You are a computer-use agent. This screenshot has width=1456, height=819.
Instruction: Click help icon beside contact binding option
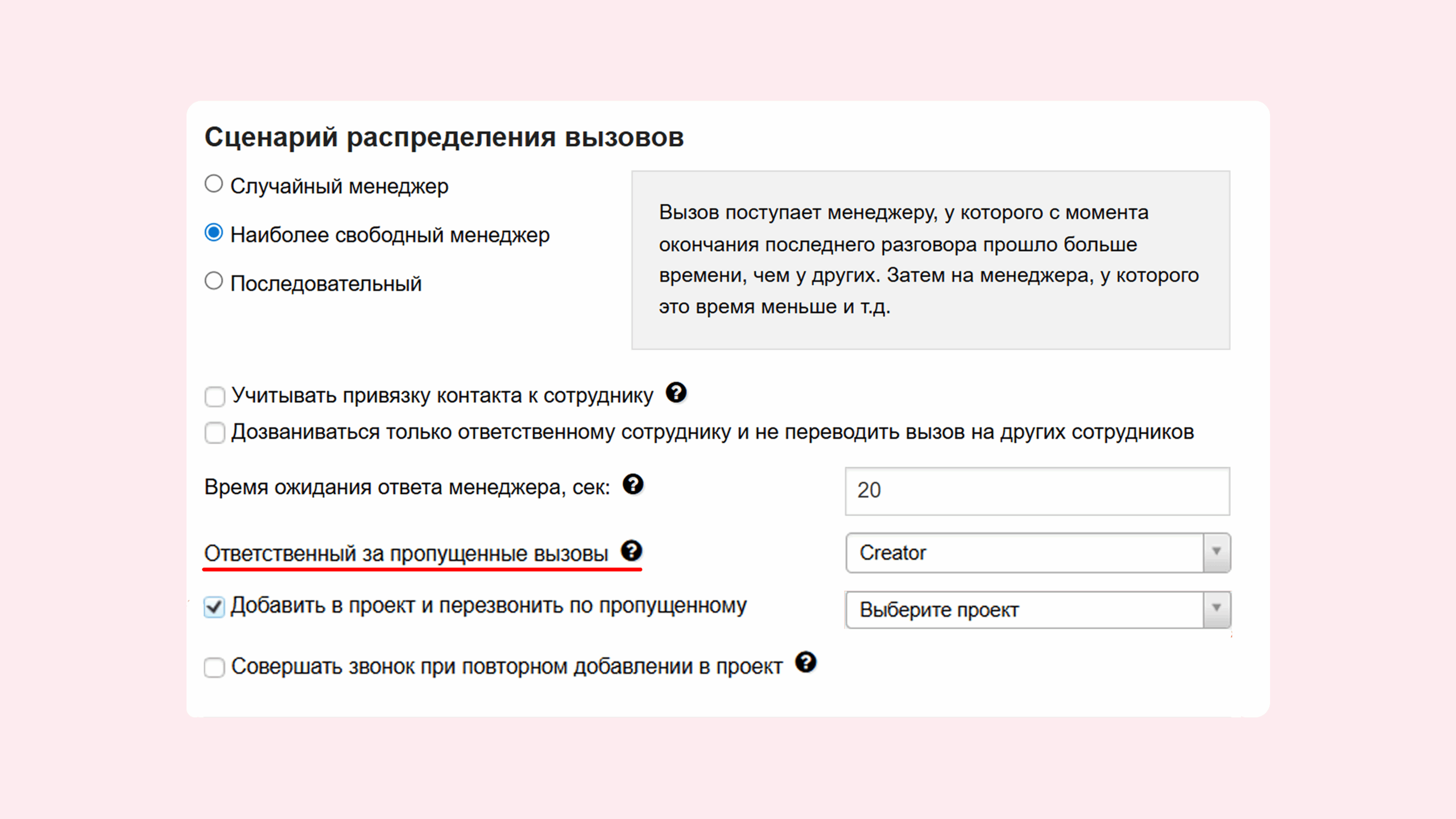pos(676,393)
